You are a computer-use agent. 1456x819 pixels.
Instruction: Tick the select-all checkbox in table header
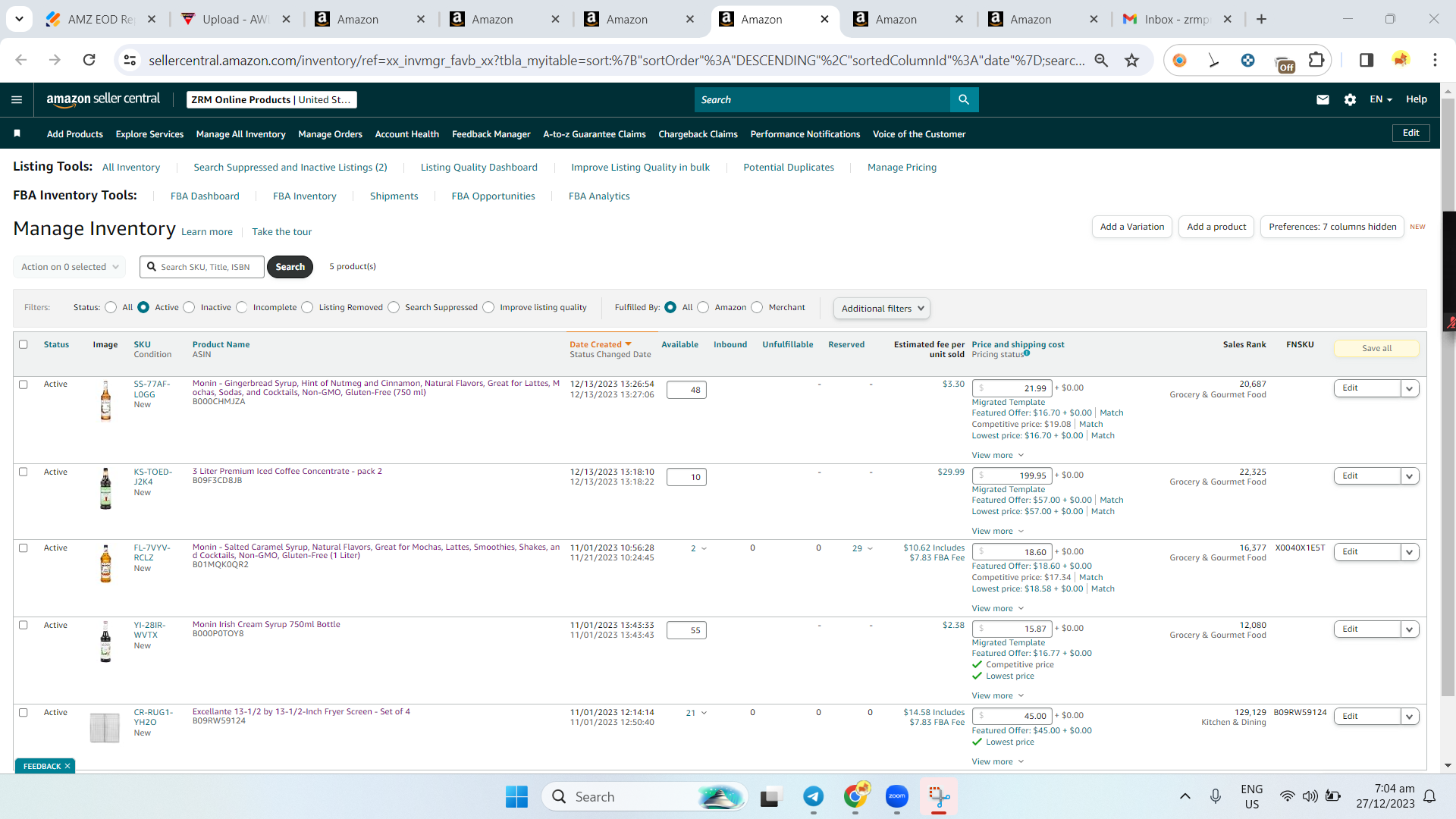(24, 344)
